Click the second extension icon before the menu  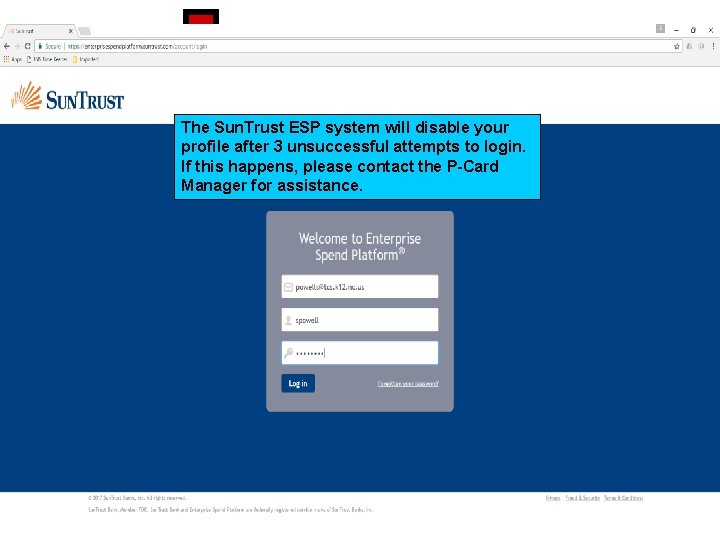[x=701, y=46]
